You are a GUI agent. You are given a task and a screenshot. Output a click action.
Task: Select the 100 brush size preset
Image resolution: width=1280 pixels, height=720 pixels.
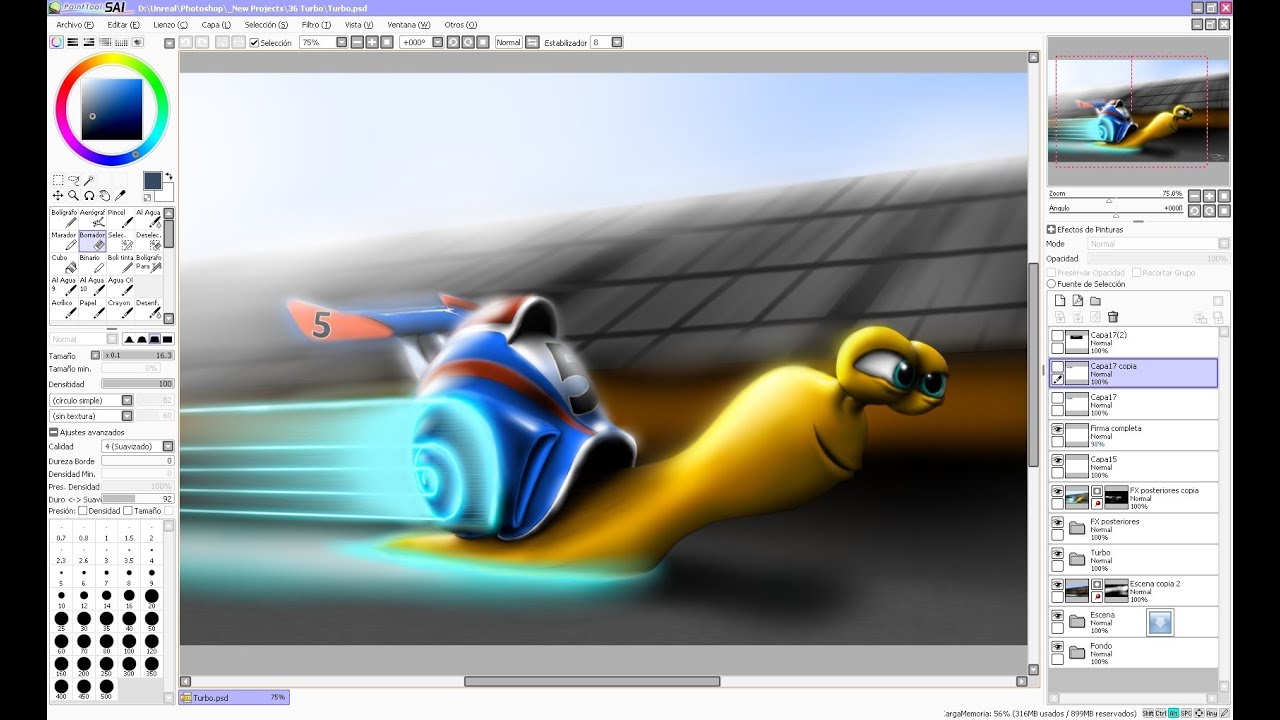(x=129, y=645)
